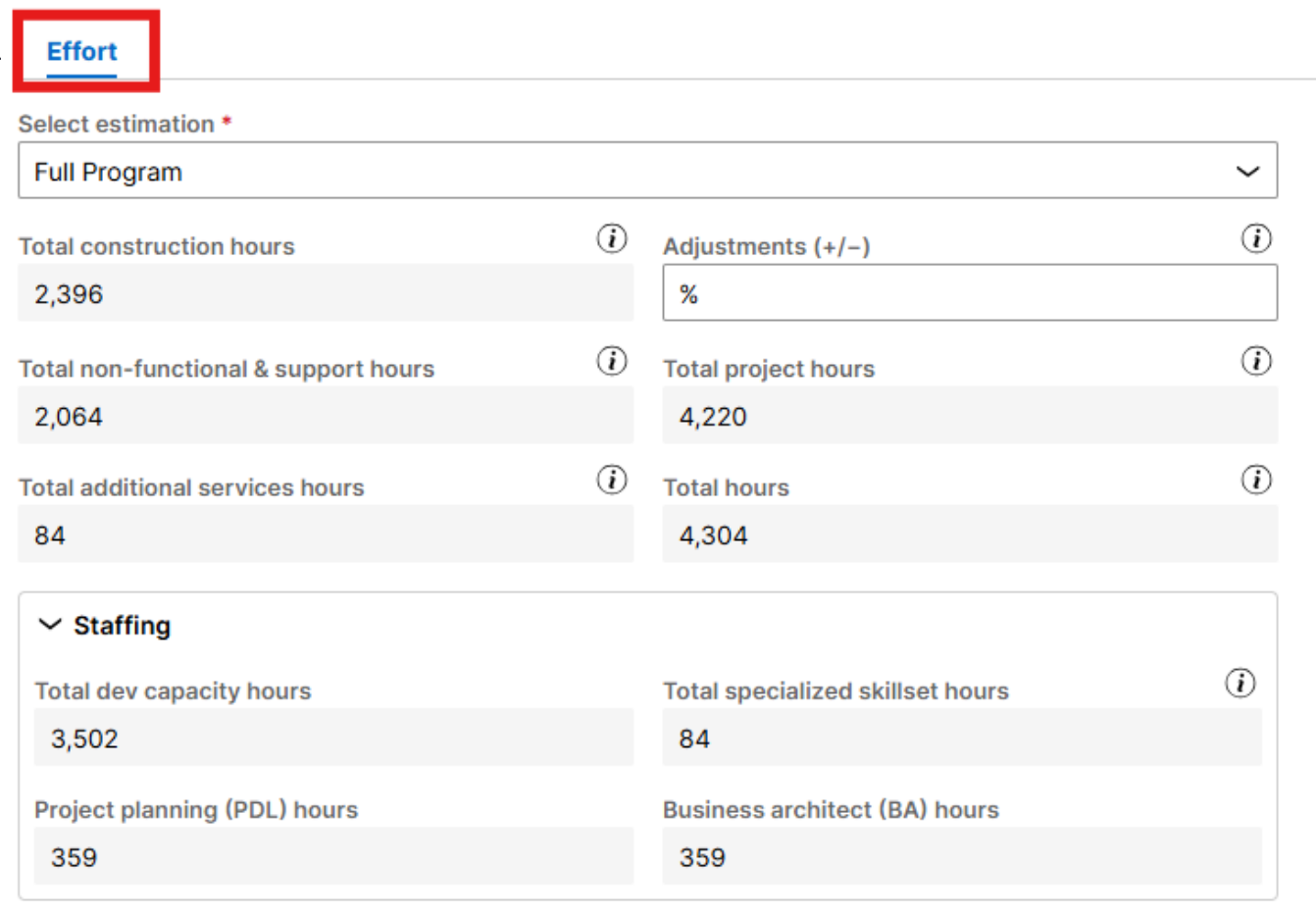Click the chevron on the estimation dropdown

1247,171
